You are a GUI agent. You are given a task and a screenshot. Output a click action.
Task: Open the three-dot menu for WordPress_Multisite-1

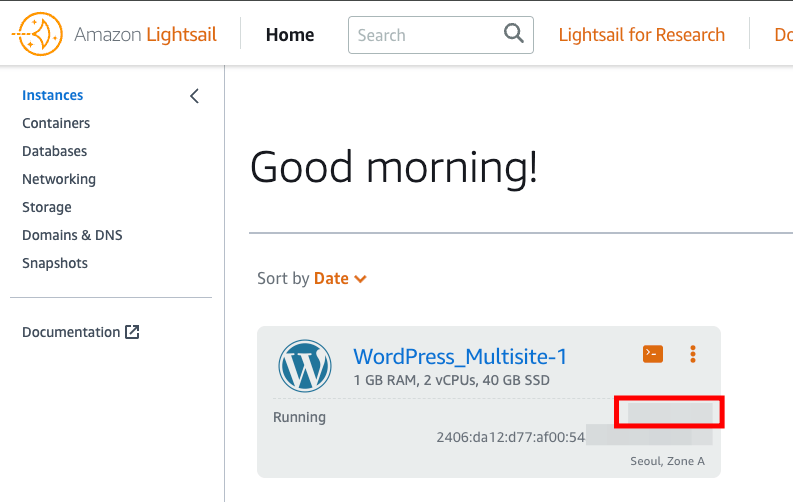pos(692,354)
